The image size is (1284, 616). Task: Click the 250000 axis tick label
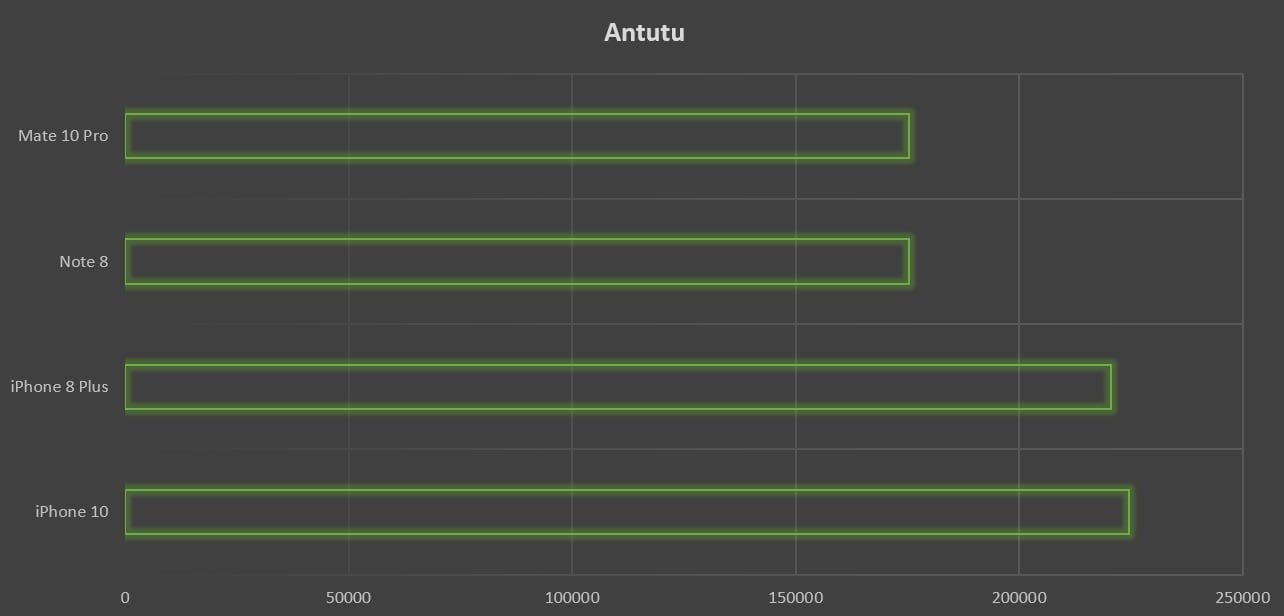1242,598
